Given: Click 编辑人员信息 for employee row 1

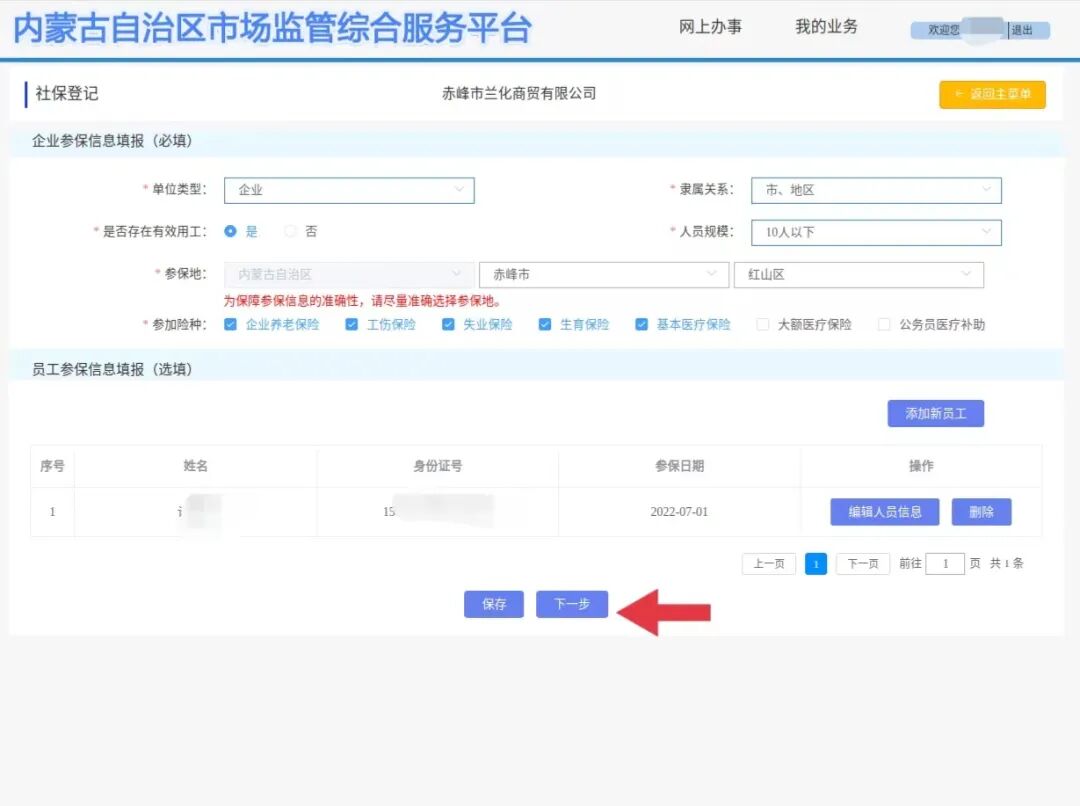Looking at the screenshot, I should pos(884,511).
